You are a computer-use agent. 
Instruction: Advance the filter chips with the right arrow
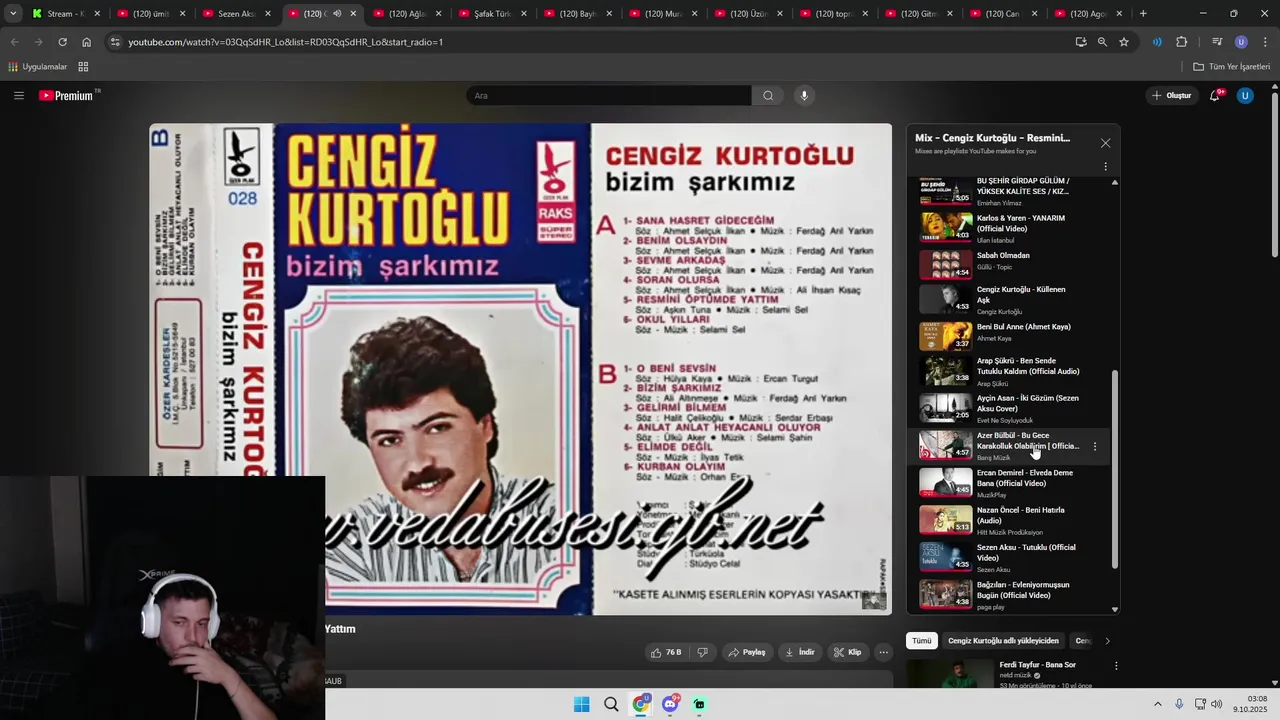[x=1107, y=641]
